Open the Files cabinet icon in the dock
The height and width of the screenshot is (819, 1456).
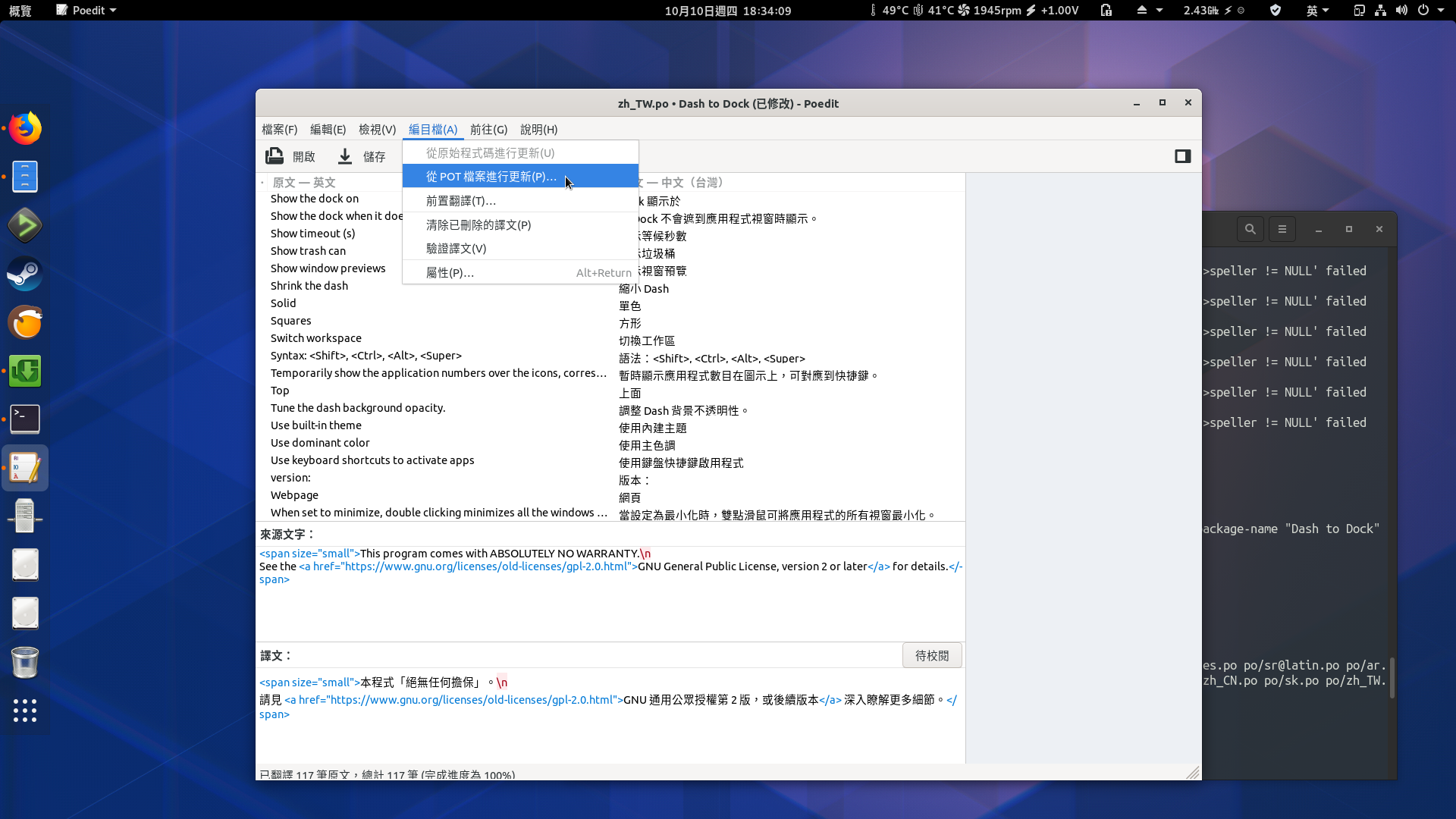click(x=25, y=177)
